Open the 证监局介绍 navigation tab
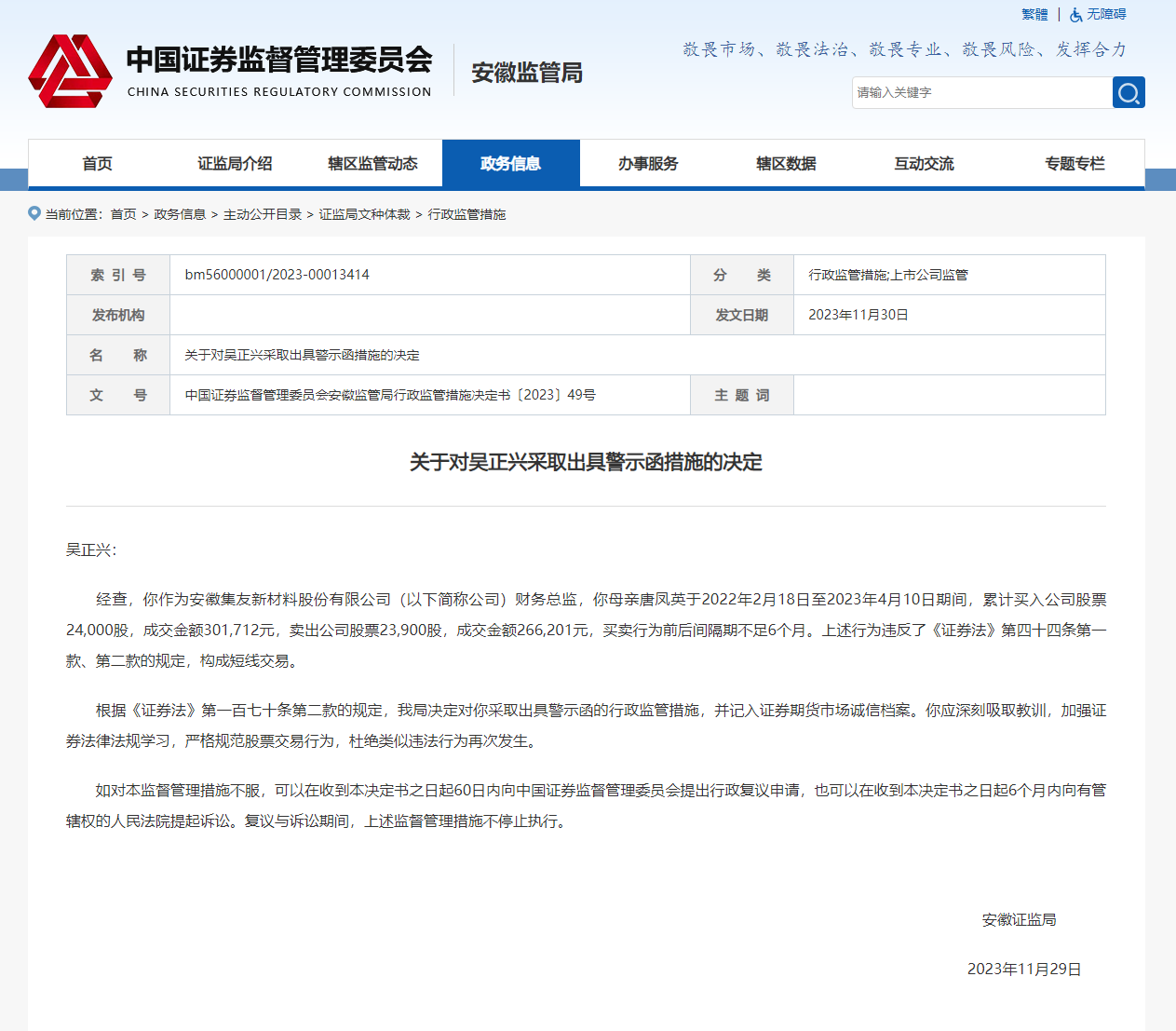This screenshot has height=1031, width=1176. (235, 163)
